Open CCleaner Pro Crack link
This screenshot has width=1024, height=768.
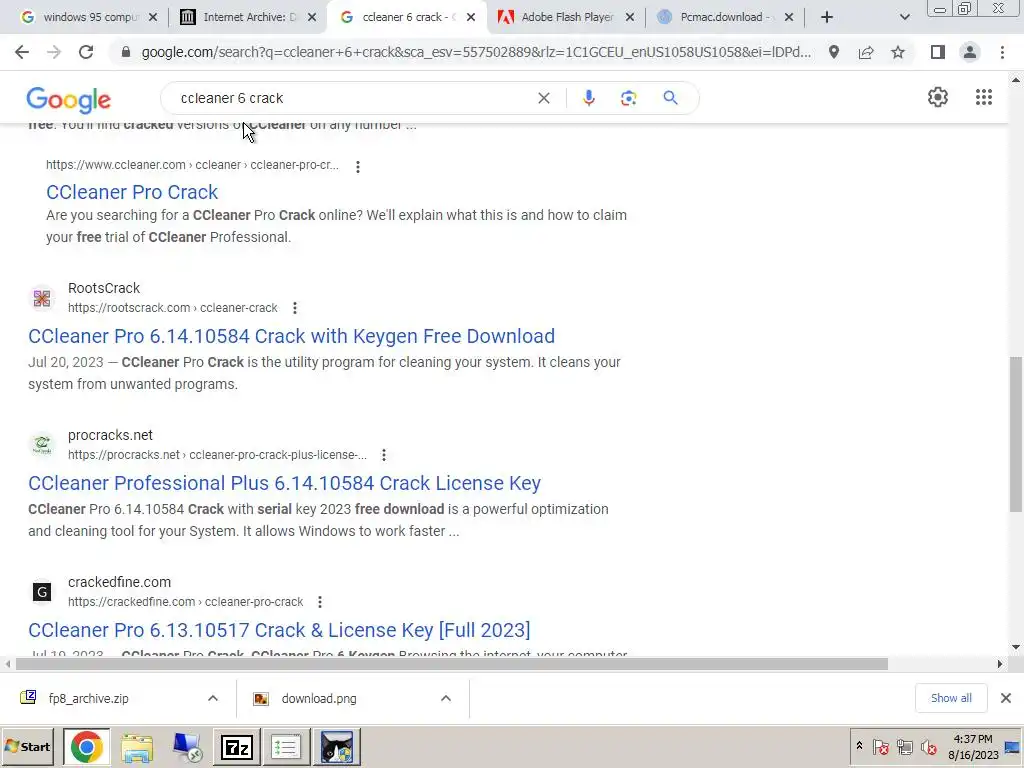pyautogui.click(x=132, y=192)
